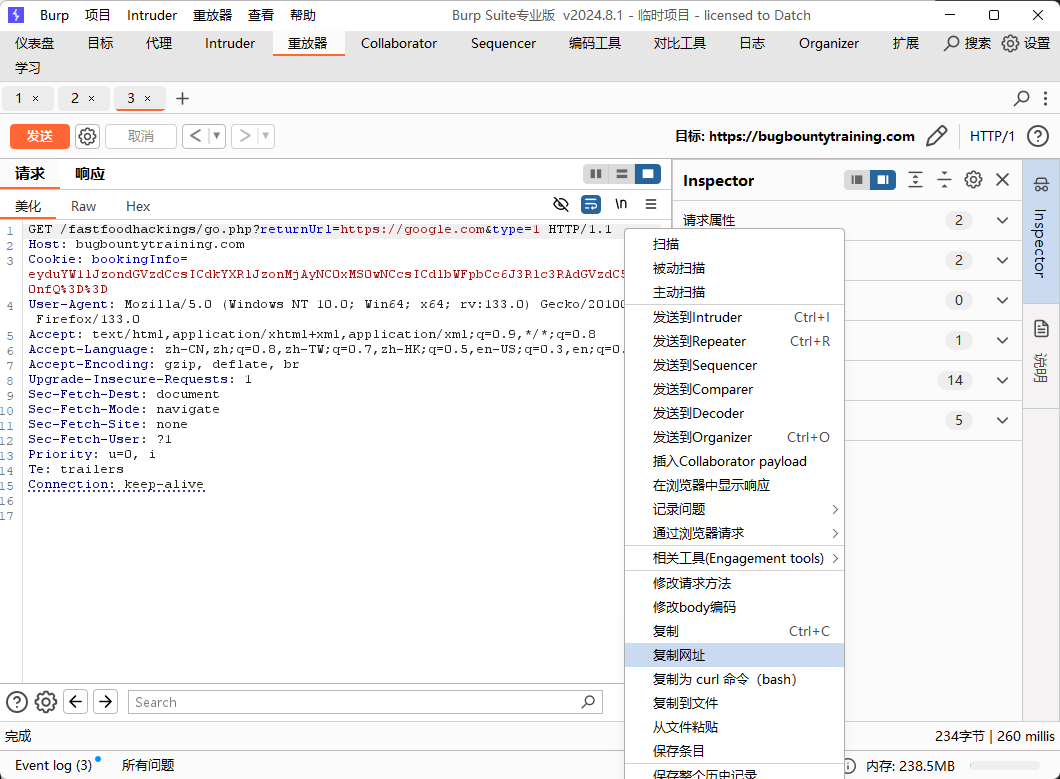This screenshot has height=779, width=1060.
Task: Expand Inspector section showing count 5
Action: tap(1003, 420)
